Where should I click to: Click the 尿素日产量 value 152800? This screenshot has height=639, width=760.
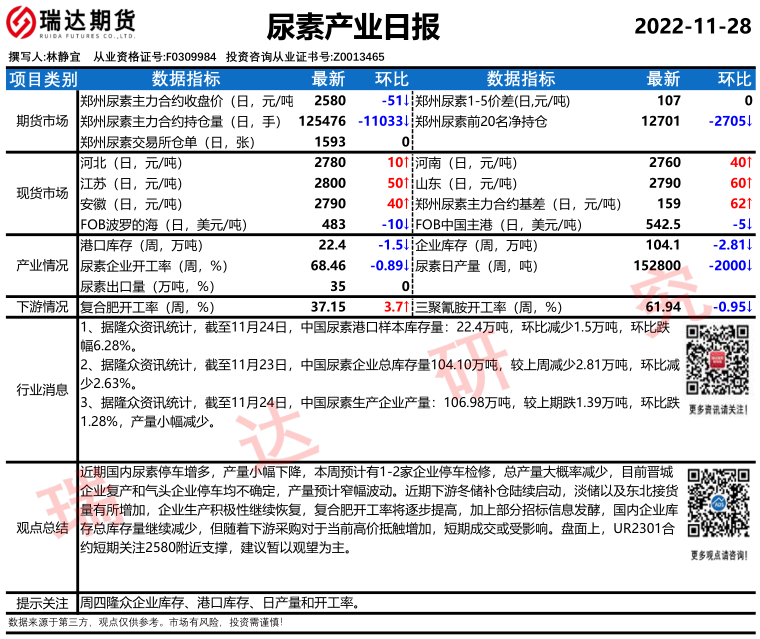657,265
